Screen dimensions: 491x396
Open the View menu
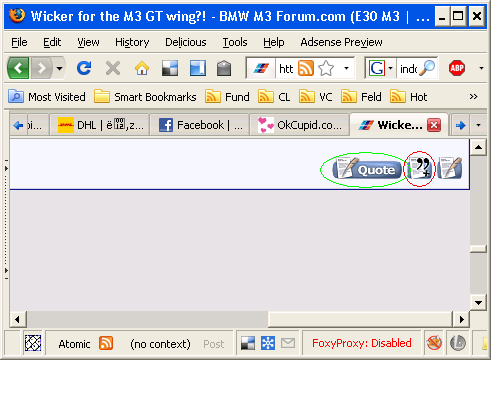(88, 42)
